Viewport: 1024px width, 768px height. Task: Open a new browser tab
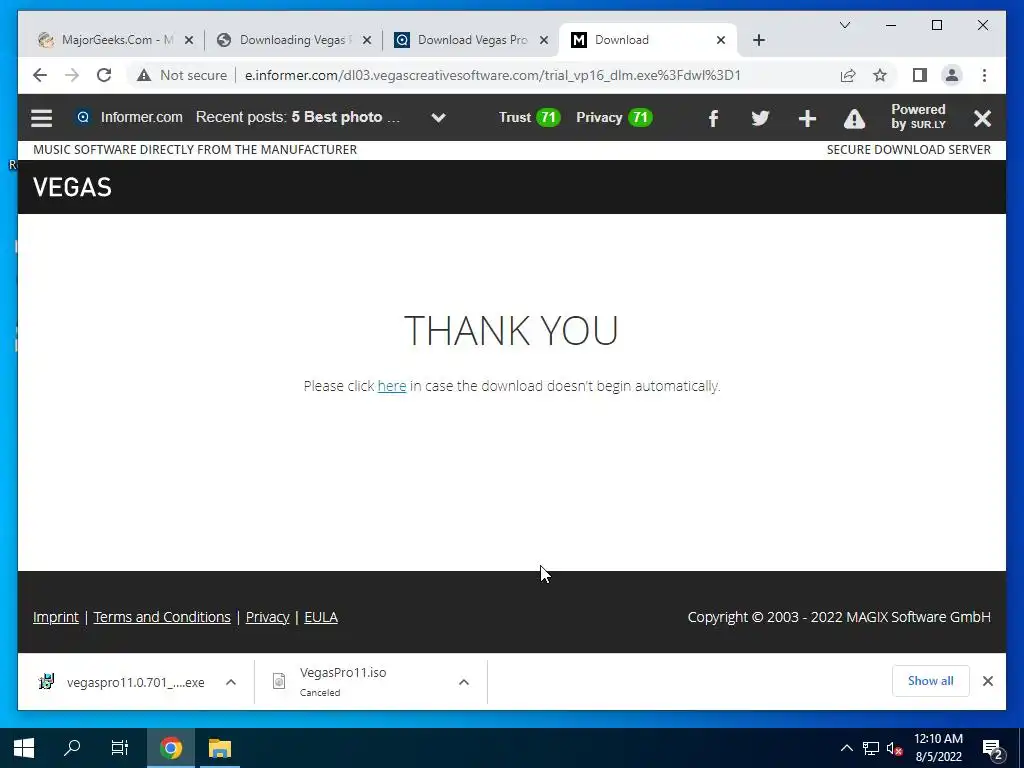pos(759,40)
